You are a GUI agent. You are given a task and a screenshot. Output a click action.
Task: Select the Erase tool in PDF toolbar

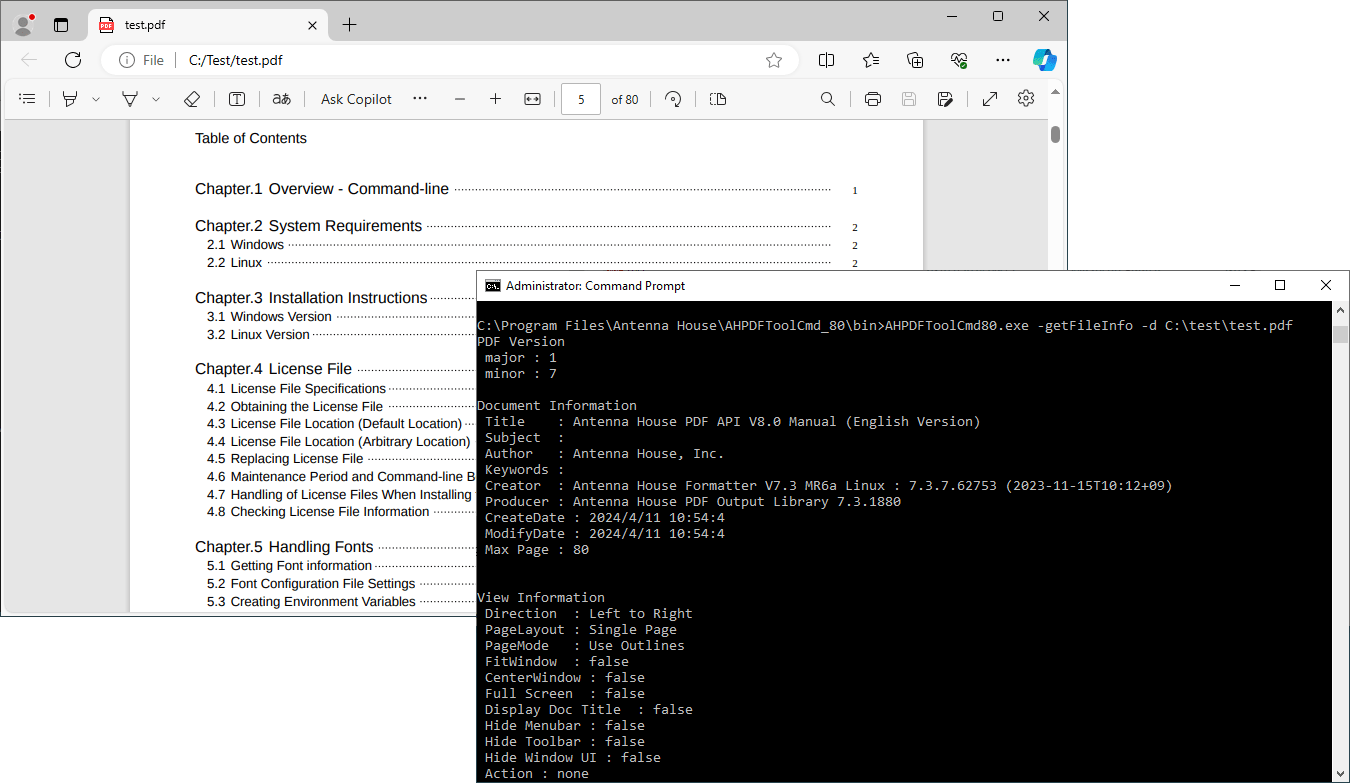coord(192,99)
